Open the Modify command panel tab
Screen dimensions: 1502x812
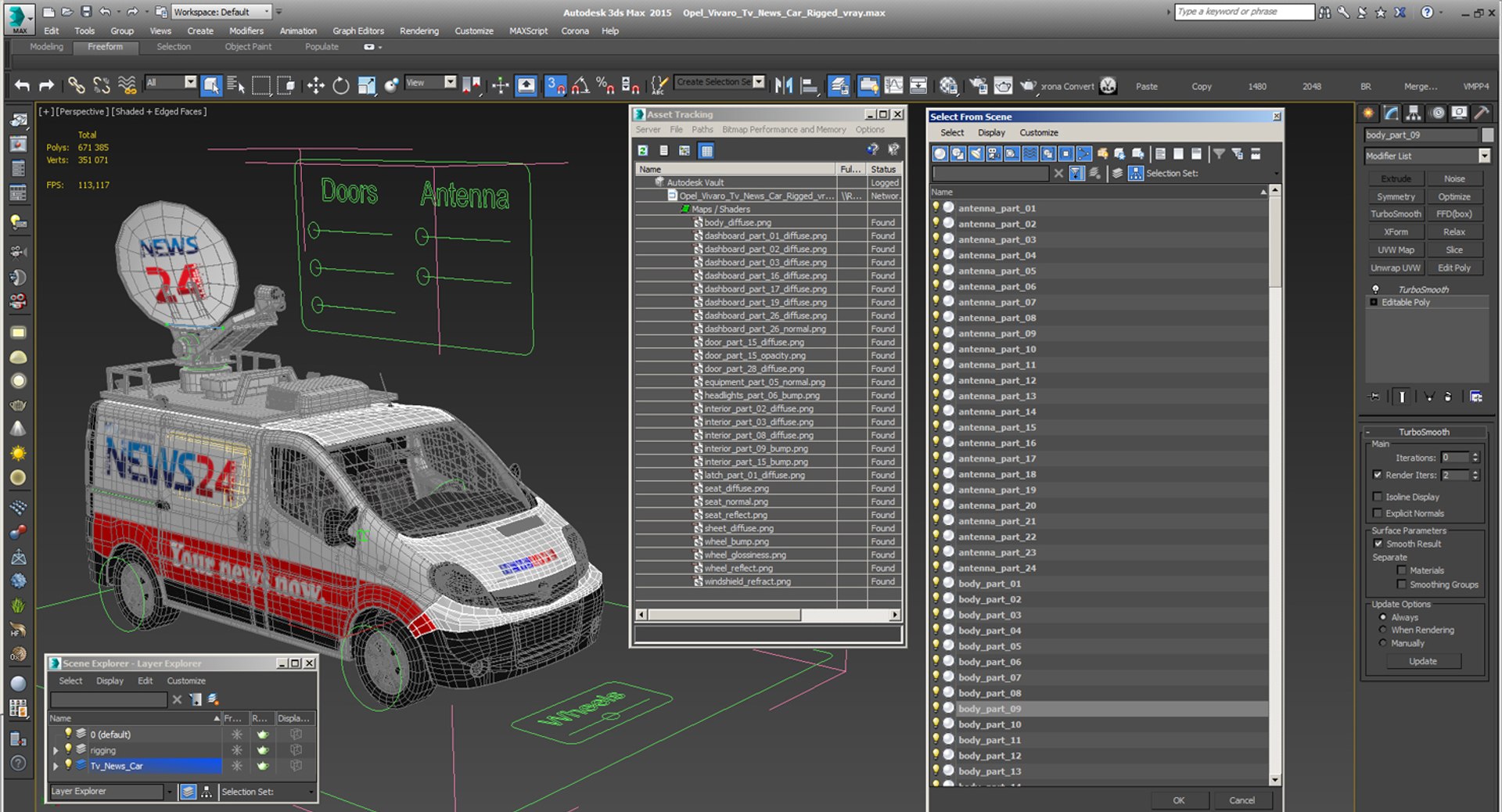(1391, 113)
